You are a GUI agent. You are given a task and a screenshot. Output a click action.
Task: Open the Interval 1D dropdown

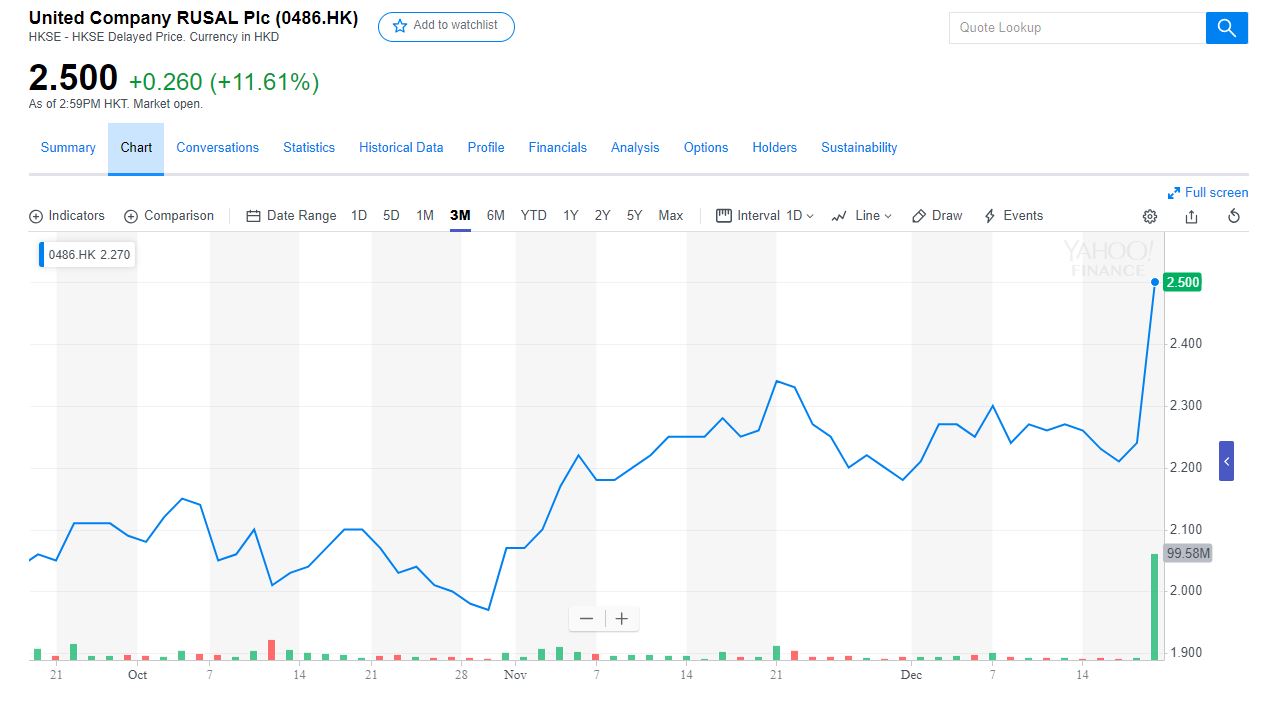pyautogui.click(x=765, y=216)
